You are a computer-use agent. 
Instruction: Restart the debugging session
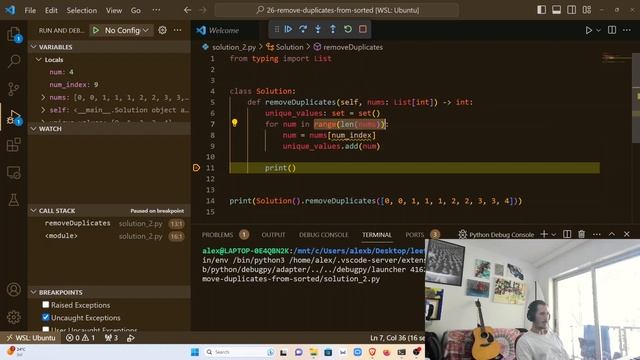[348, 29]
